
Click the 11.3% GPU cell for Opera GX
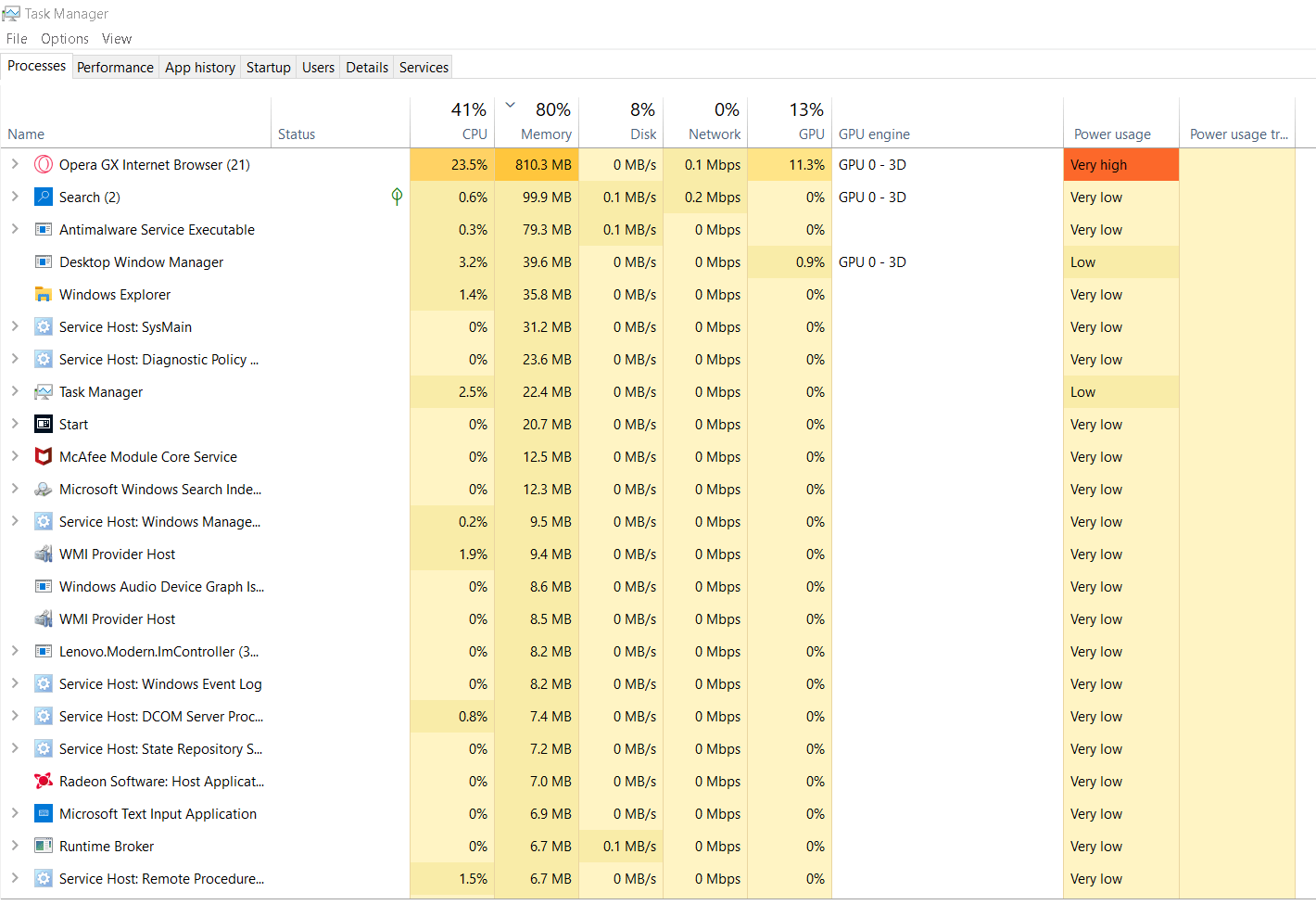tap(790, 165)
